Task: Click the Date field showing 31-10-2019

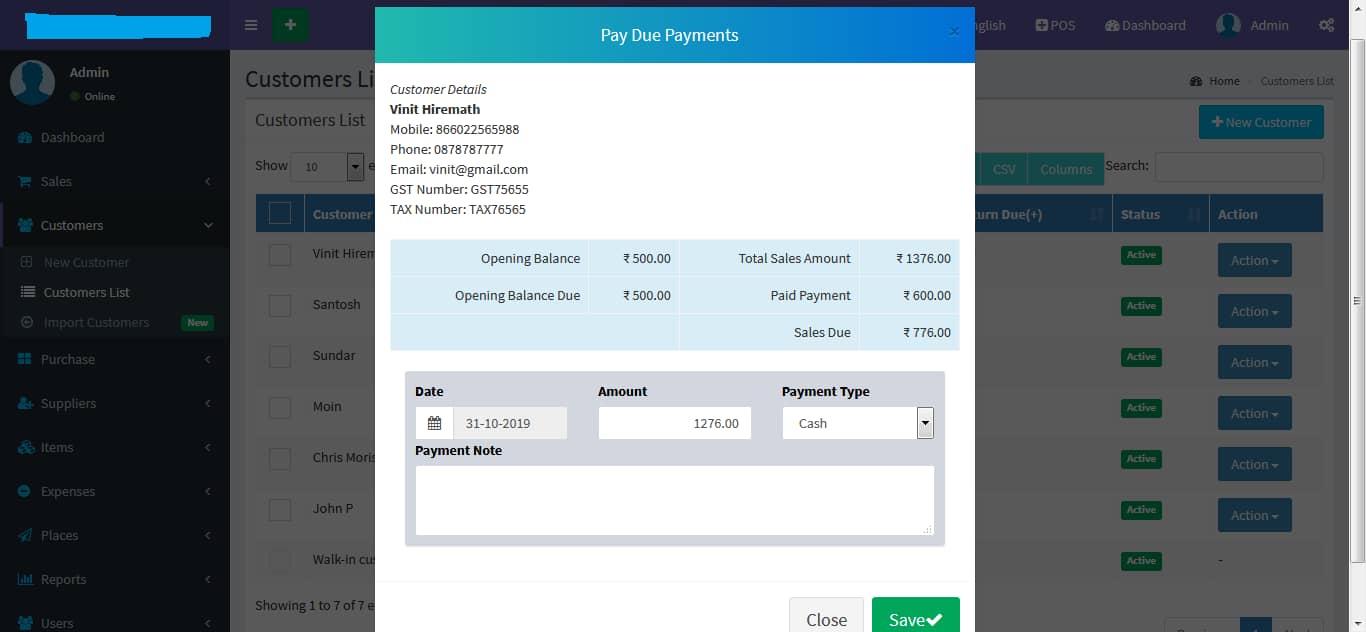Action: [x=510, y=423]
